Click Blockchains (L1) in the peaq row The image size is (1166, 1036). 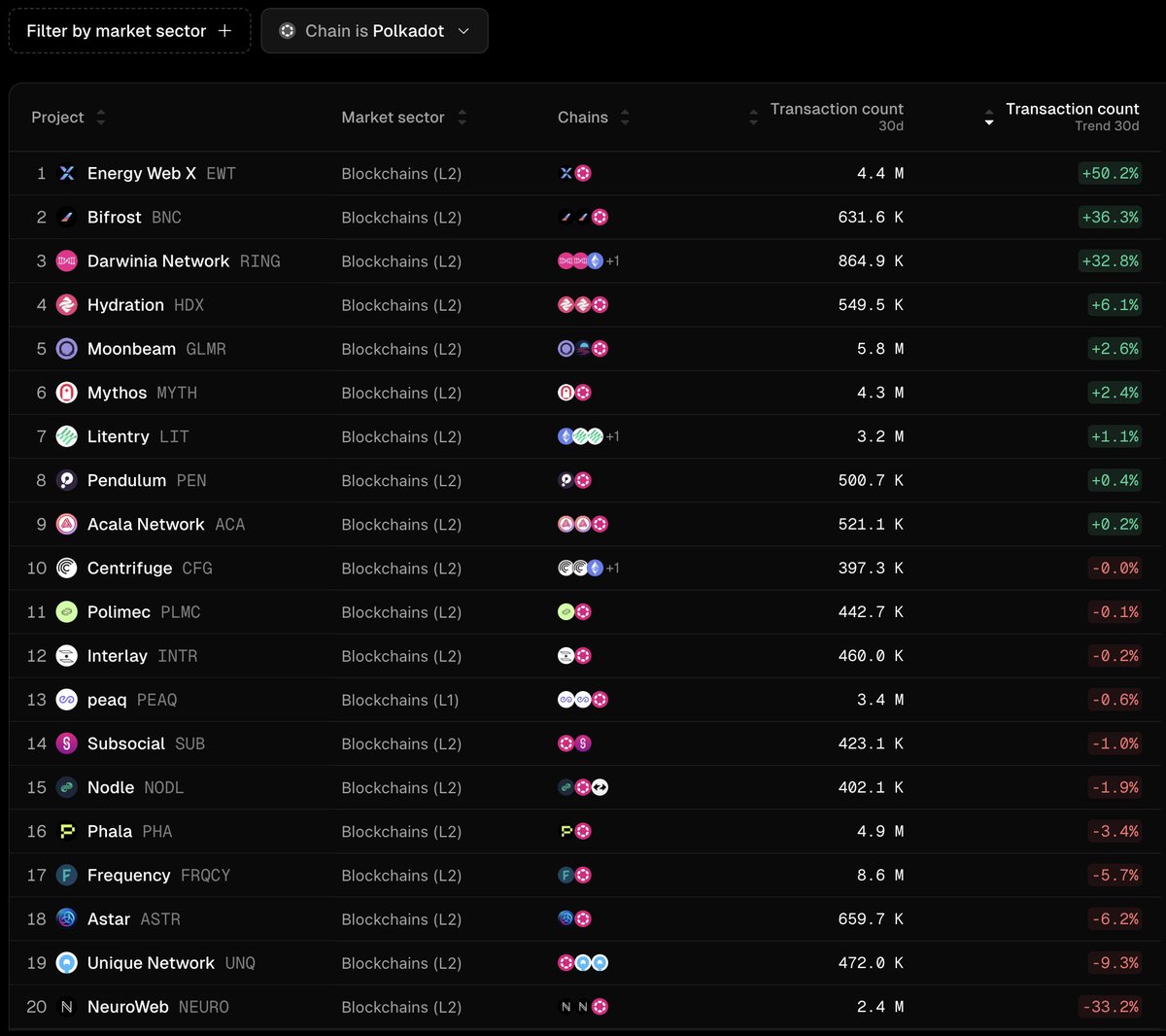point(400,700)
